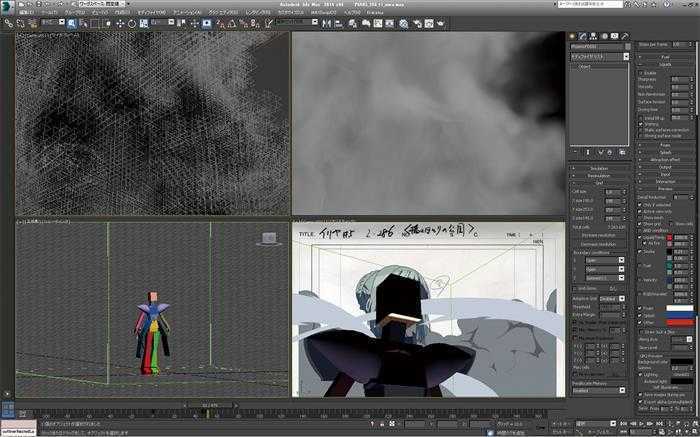Activate the Select and Scale tool

[143, 23]
